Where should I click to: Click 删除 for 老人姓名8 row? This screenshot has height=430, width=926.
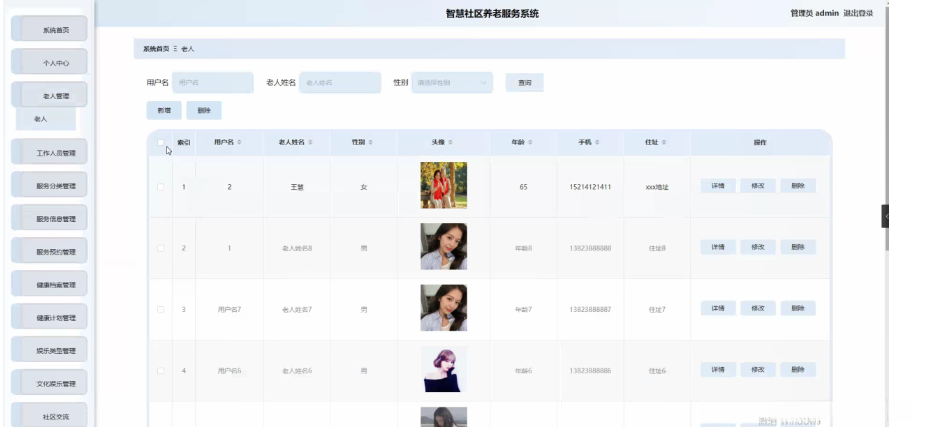[x=798, y=247]
